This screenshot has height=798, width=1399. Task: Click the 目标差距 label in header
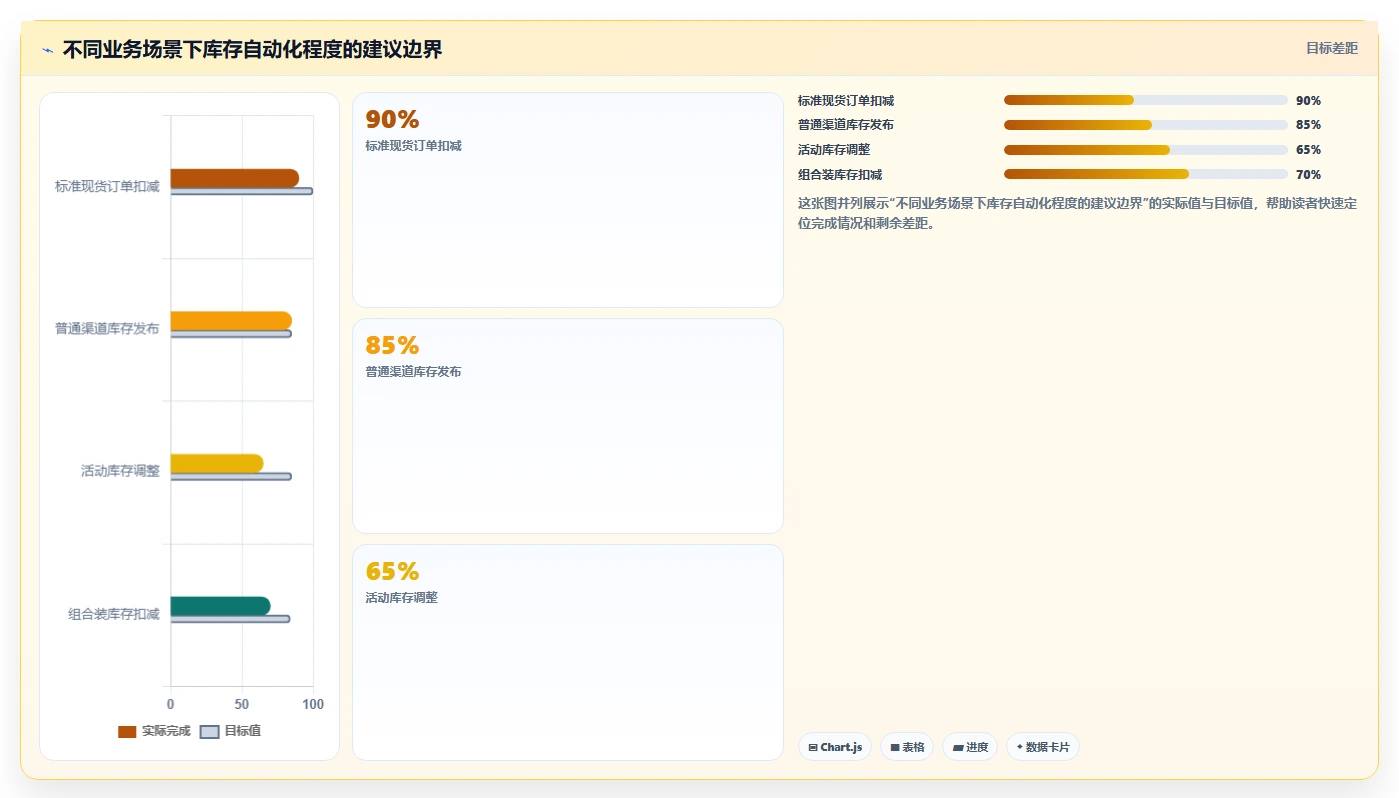pyautogui.click(x=1332, y=48)
